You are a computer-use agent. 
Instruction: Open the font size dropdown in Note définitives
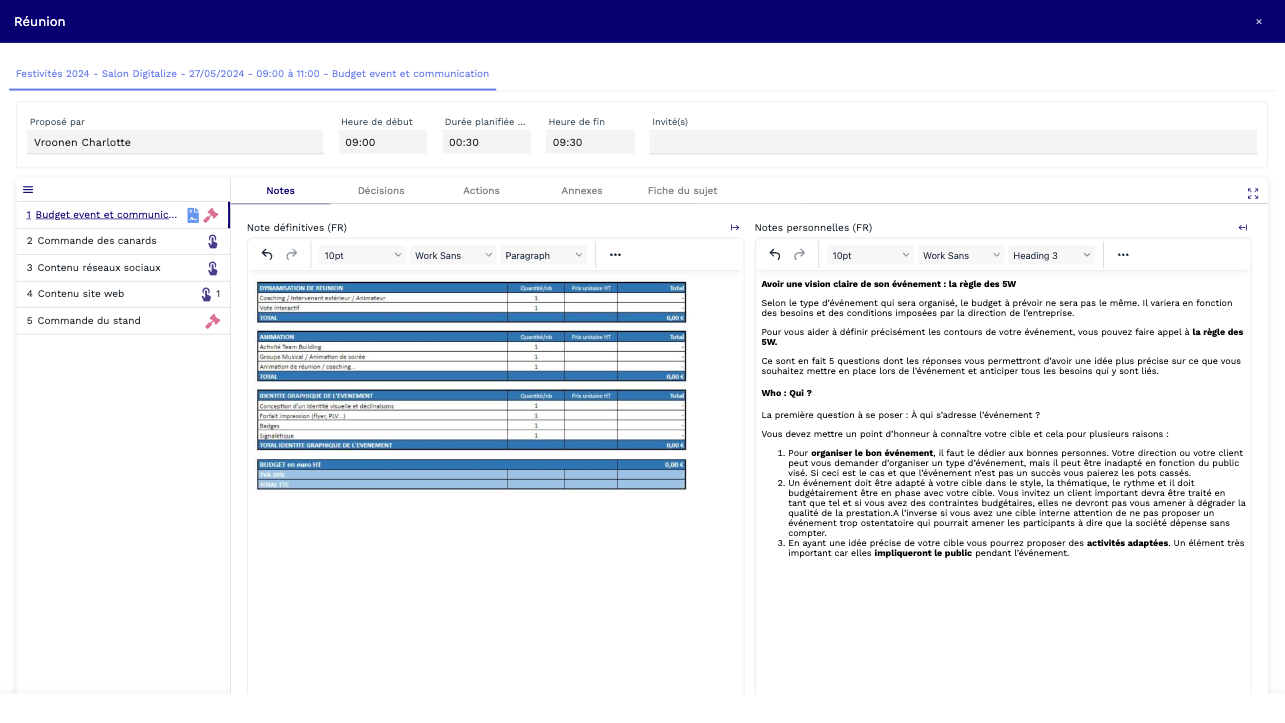point(361,254)
